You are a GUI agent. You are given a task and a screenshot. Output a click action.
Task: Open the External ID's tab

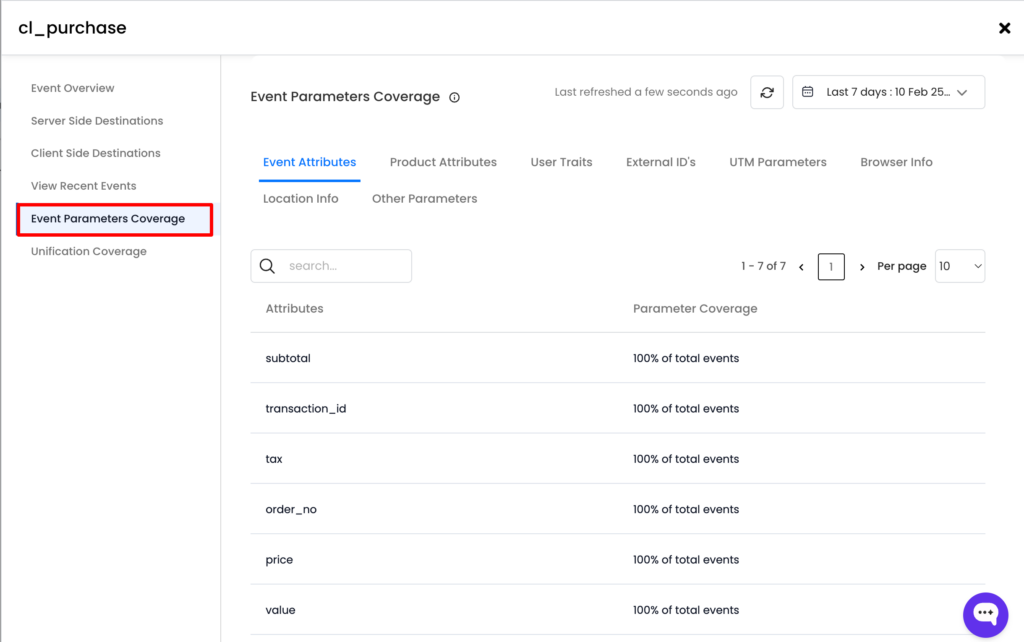pyautogui.click(x=661, y=162)
